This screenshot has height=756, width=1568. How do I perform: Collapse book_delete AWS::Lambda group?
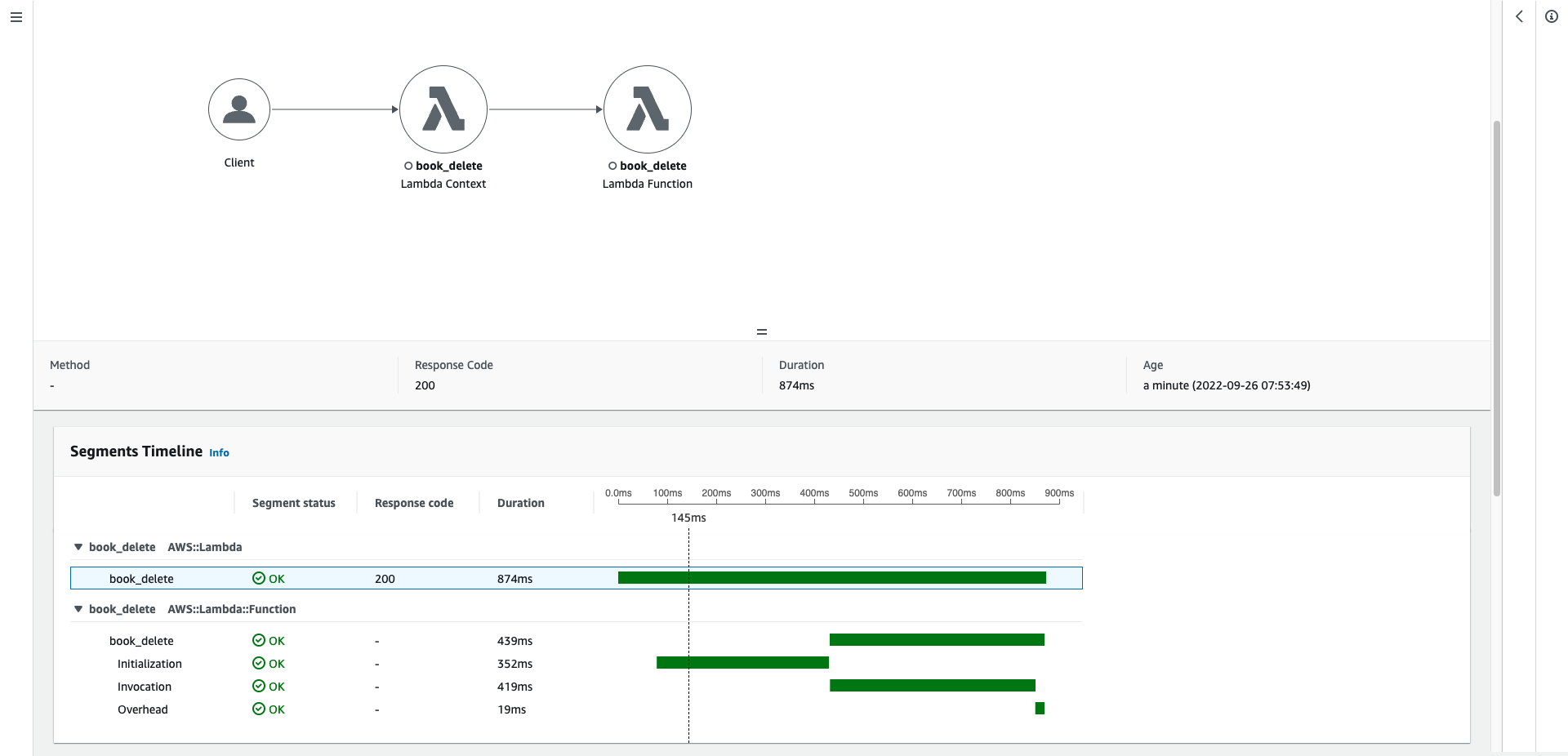78,547
